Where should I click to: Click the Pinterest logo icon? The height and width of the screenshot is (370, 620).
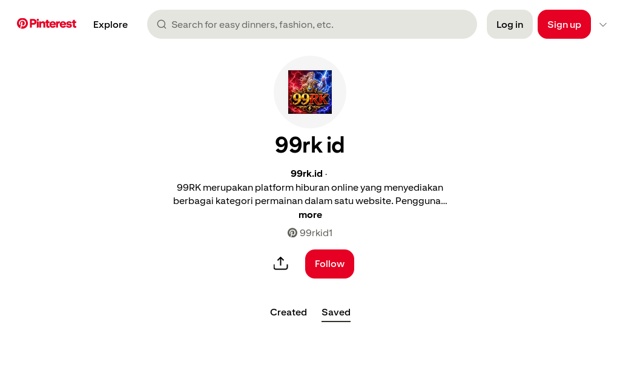22,24
